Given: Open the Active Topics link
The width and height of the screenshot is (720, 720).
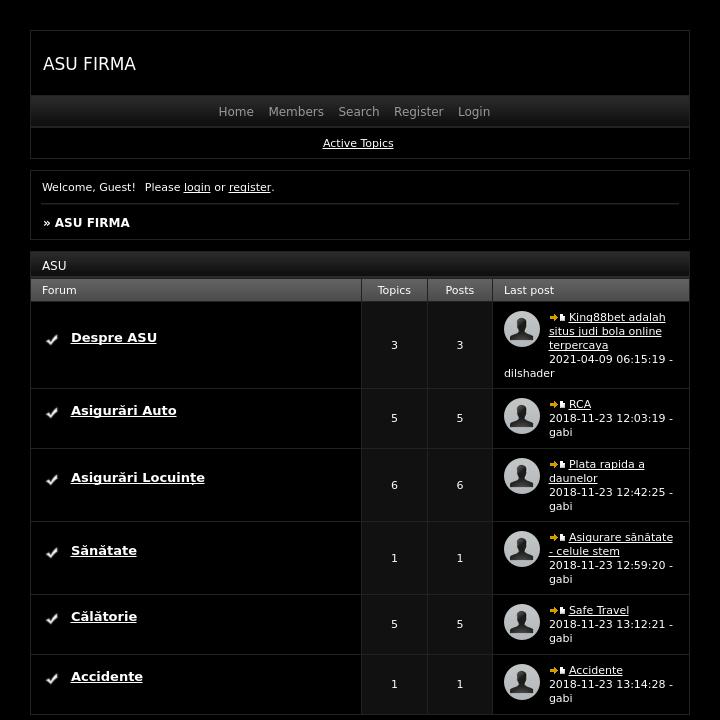Looking at the screenshot, I should [358, 144].
